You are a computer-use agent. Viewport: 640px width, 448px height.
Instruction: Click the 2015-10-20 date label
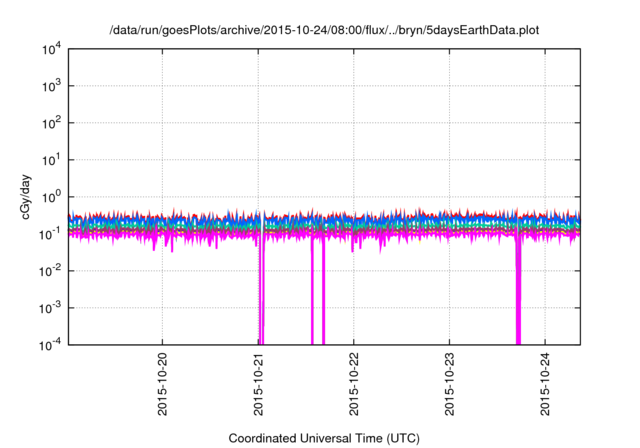[x=162, y=384]
